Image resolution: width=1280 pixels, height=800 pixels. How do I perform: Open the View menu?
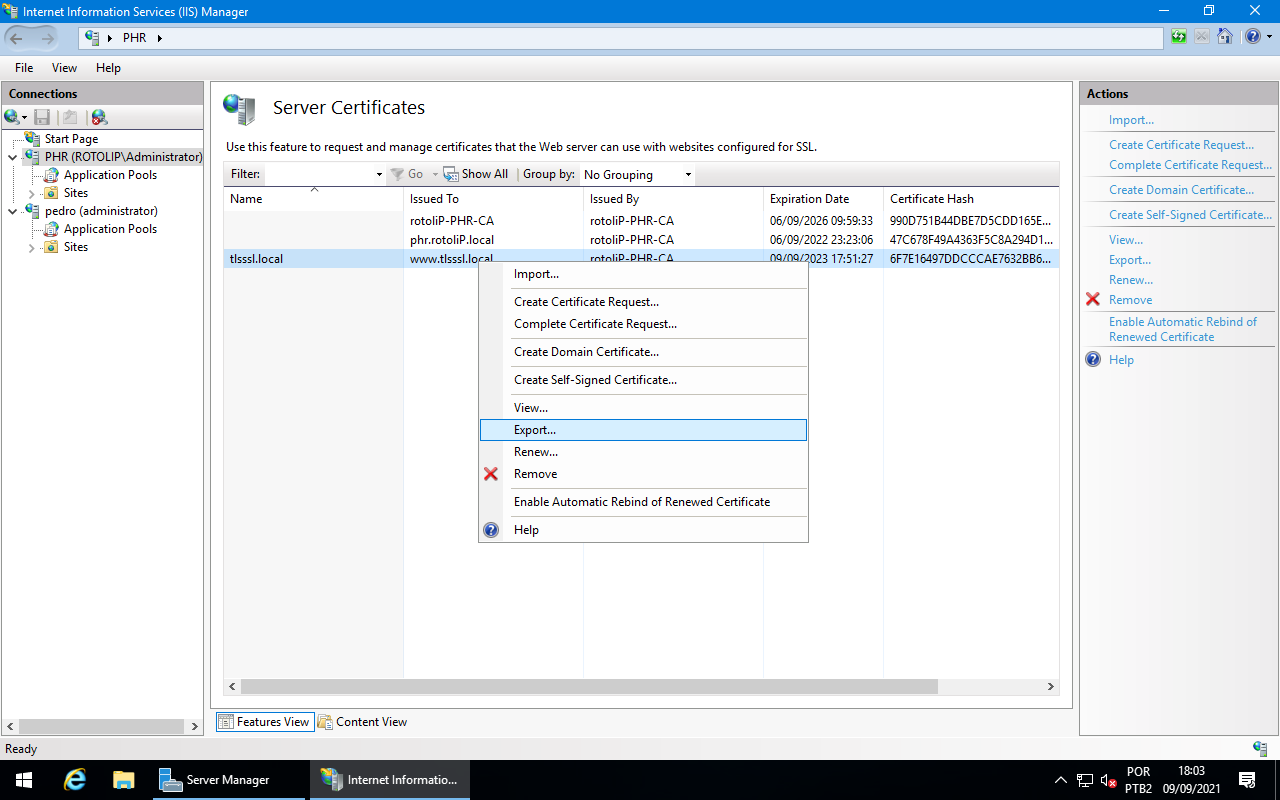64,67
